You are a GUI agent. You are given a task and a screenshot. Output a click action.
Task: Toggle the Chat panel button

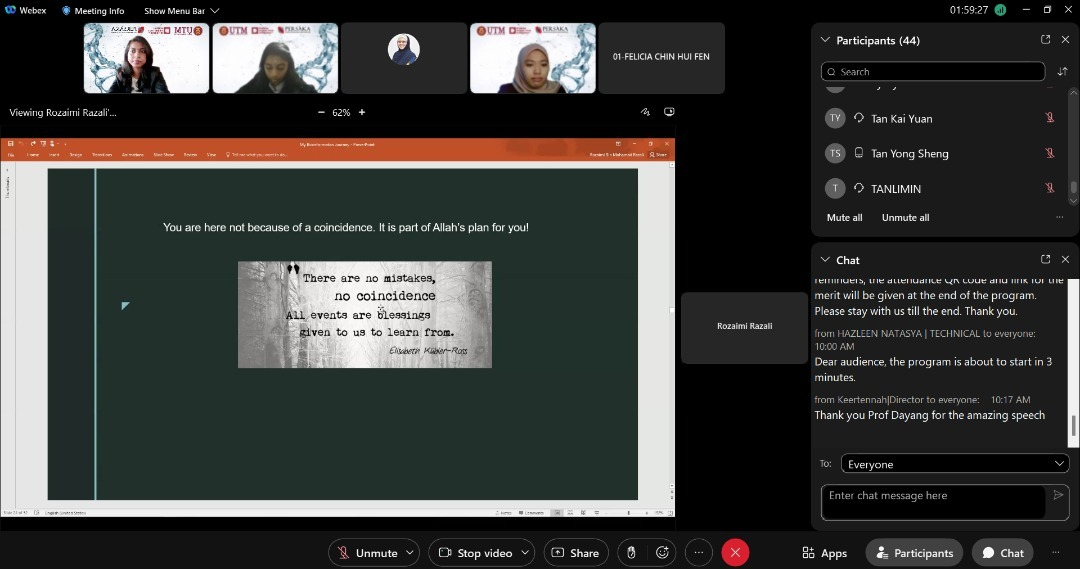point(1003,552)
